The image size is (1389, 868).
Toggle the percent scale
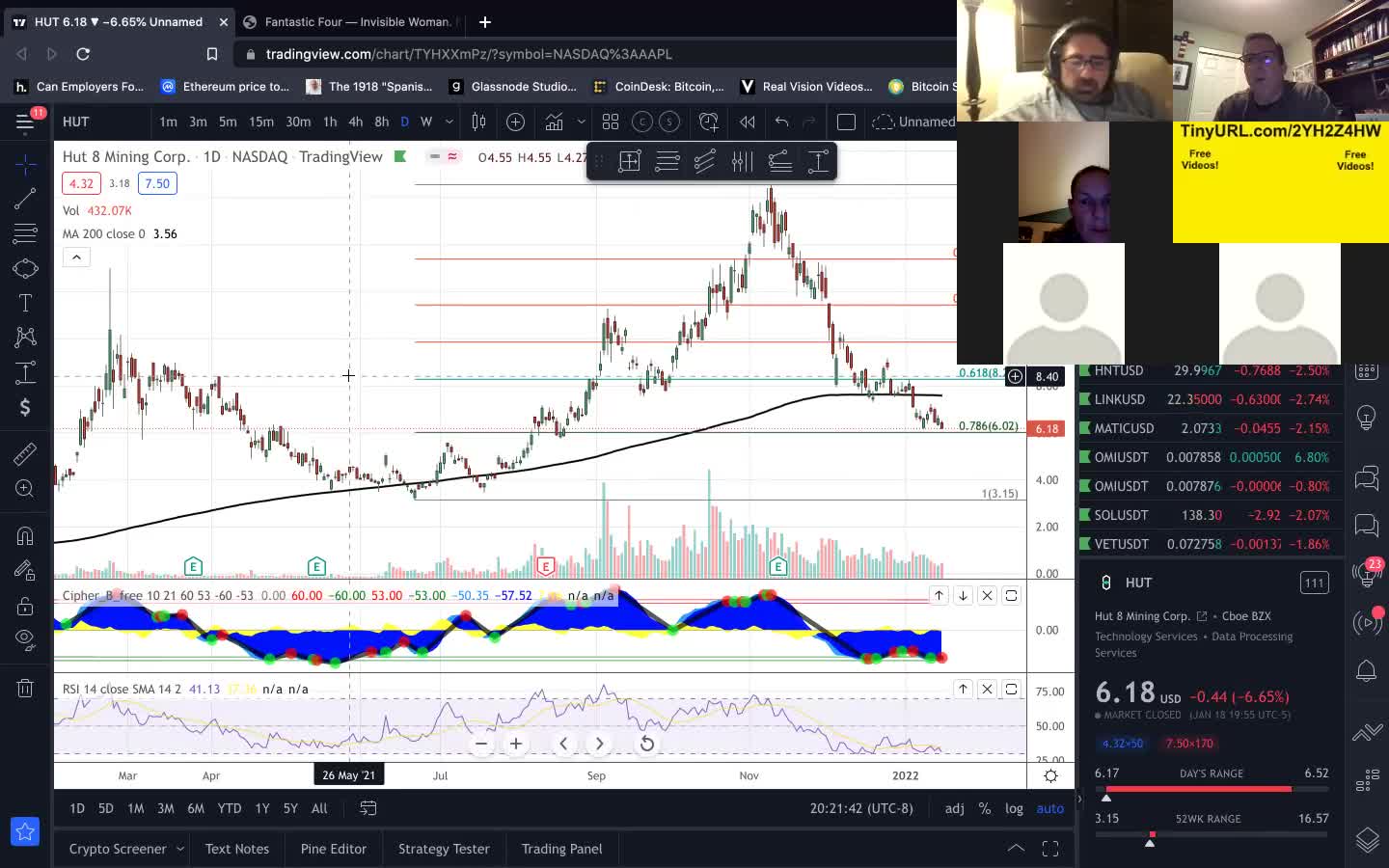(x=984, y=808)
